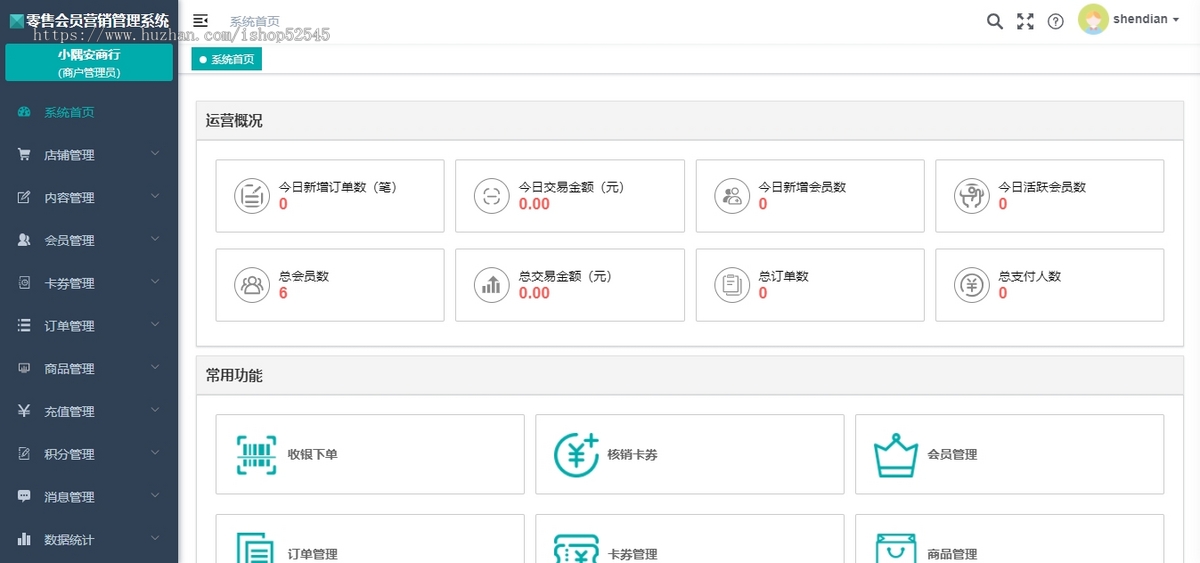Image resolution: width=1200 pixels, height=563 pixels.
Task: Open help question mark icon
Action: pyautogui.click(x=1055, y=21)
